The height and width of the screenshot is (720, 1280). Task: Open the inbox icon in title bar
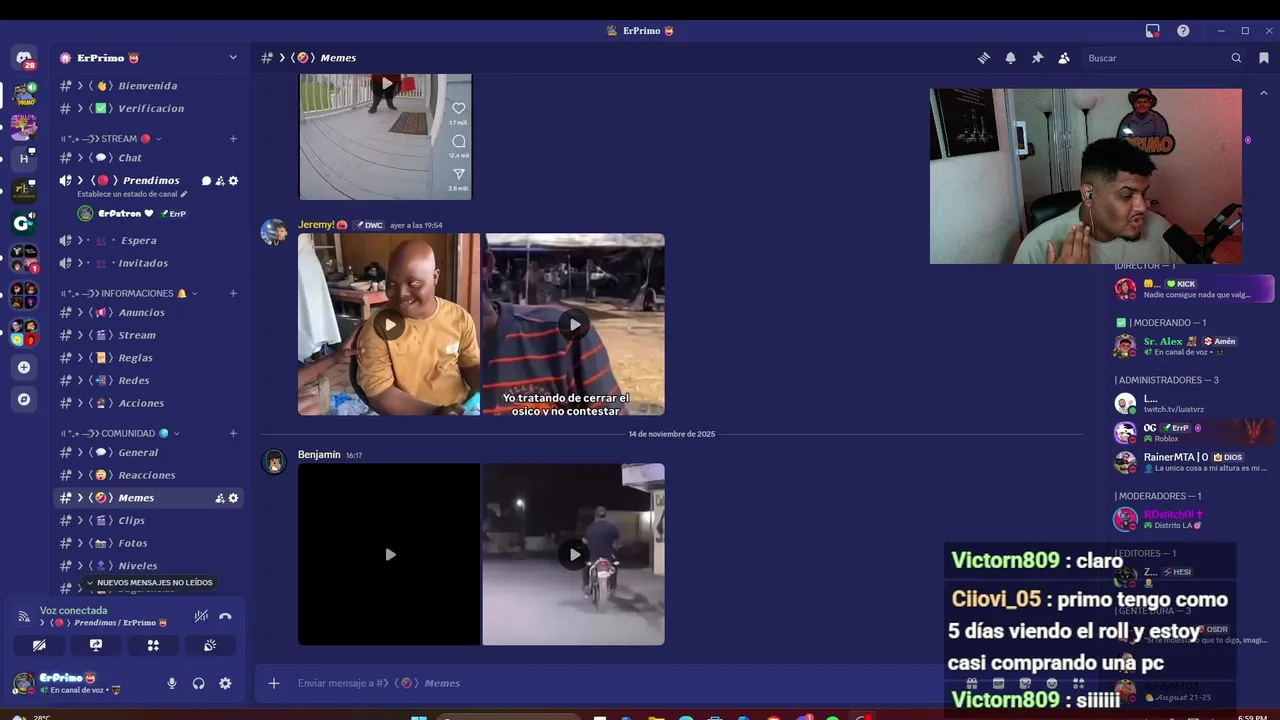[x=1153, y=31]
